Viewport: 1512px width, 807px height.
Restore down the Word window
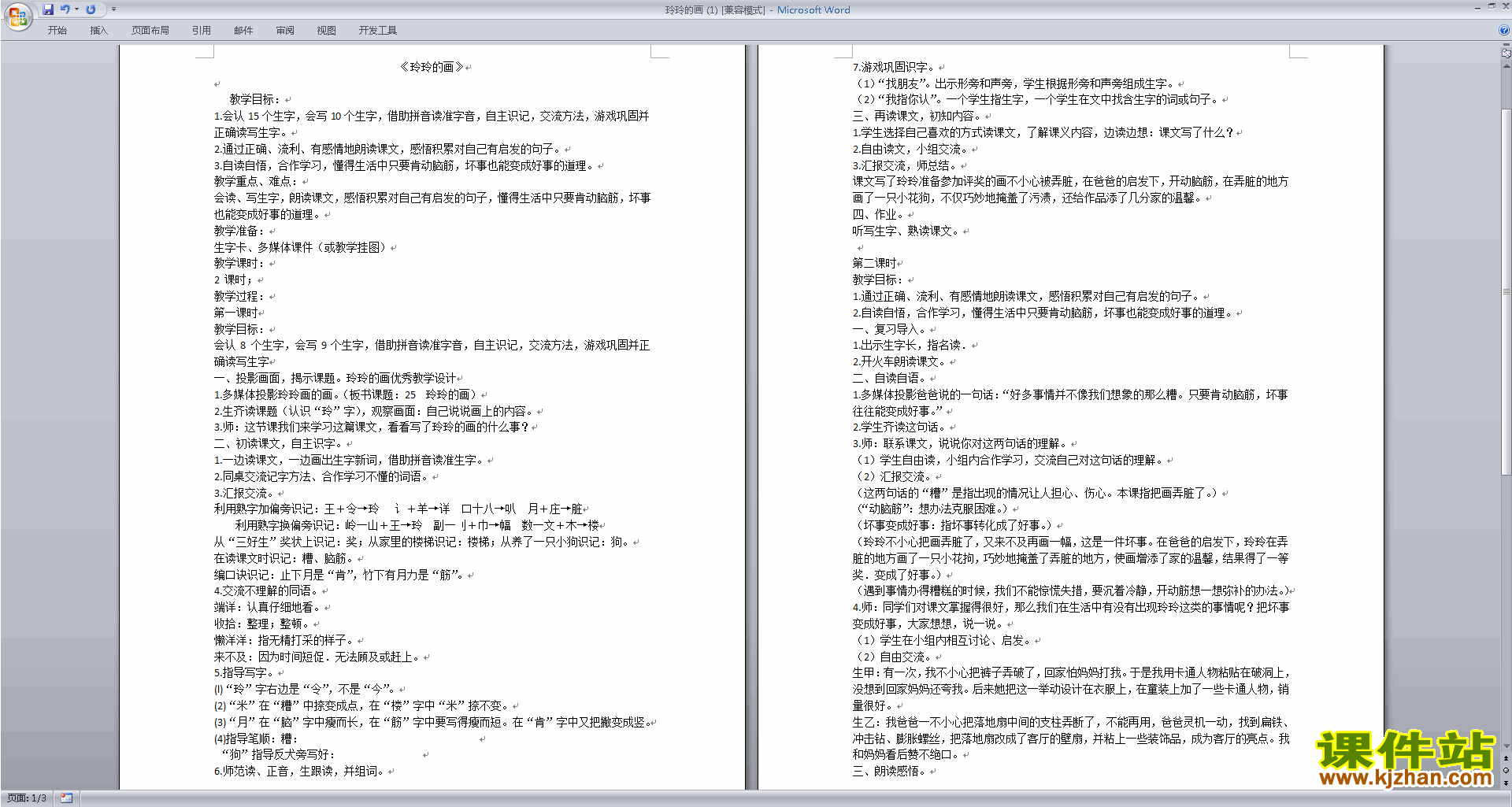[1492, 6]
